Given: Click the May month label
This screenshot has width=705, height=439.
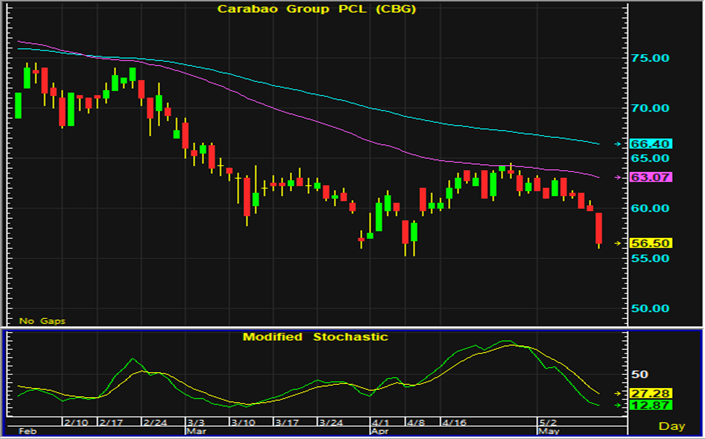Looking at the screenshot, I should point(548,431).
